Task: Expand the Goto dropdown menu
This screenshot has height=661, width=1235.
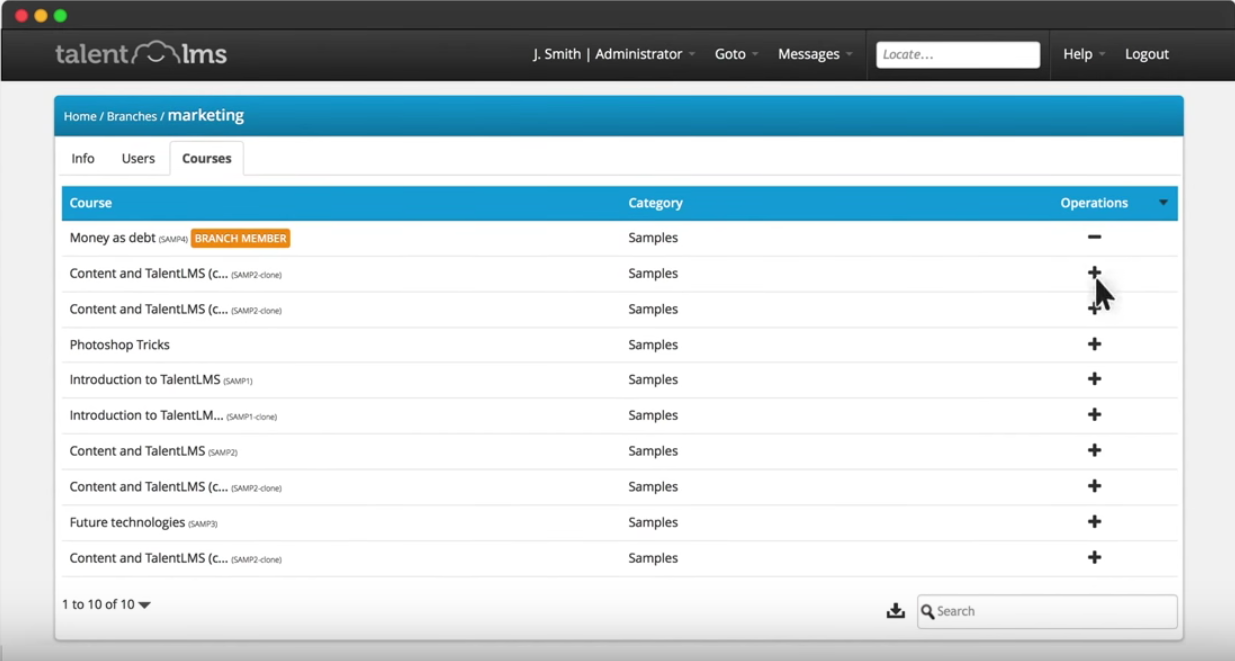Action: coord(736,54)
